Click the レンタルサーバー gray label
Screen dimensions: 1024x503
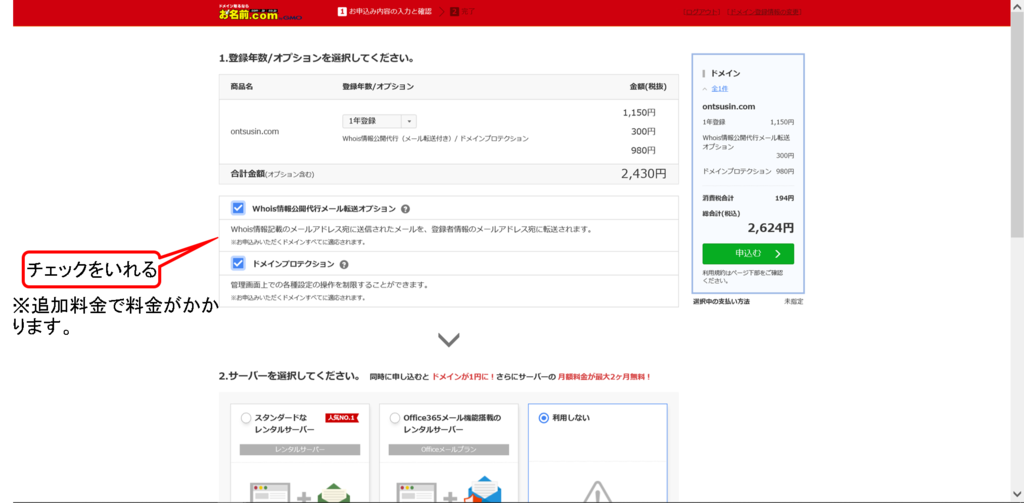[300, 450]
